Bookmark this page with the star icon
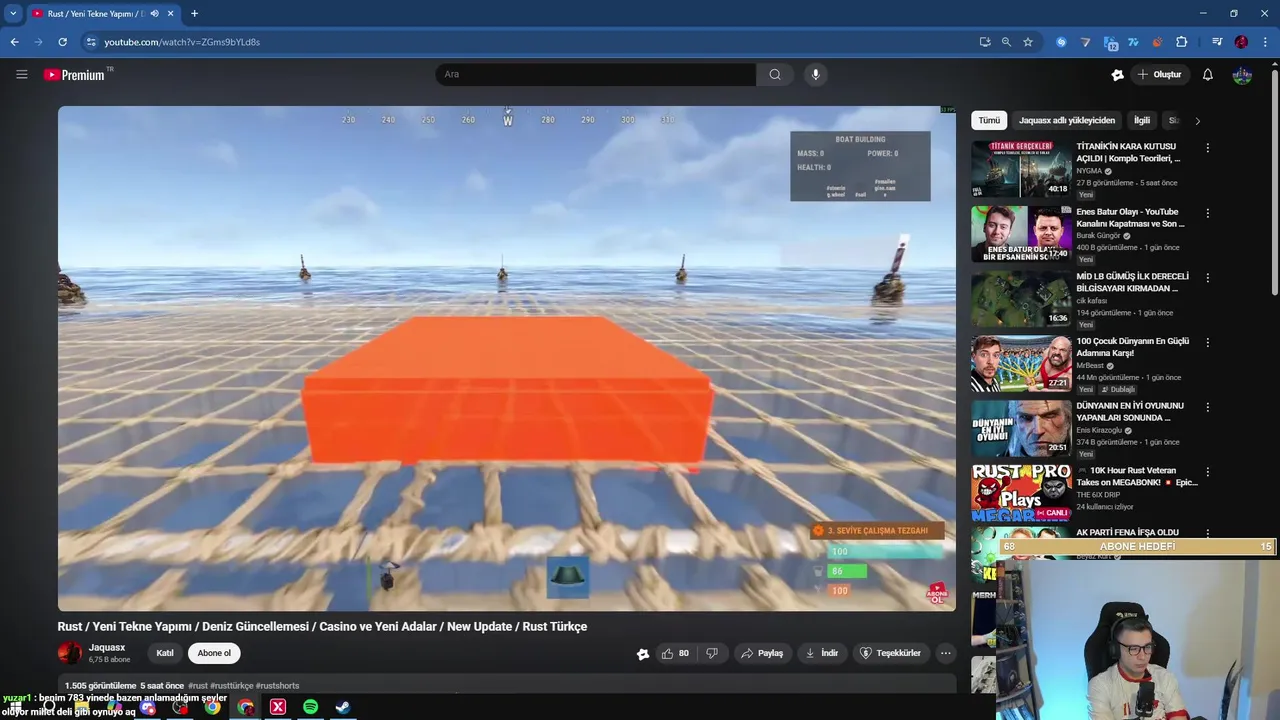The height and width of the screenshot is (720, 1280). tap(1027, 42)
